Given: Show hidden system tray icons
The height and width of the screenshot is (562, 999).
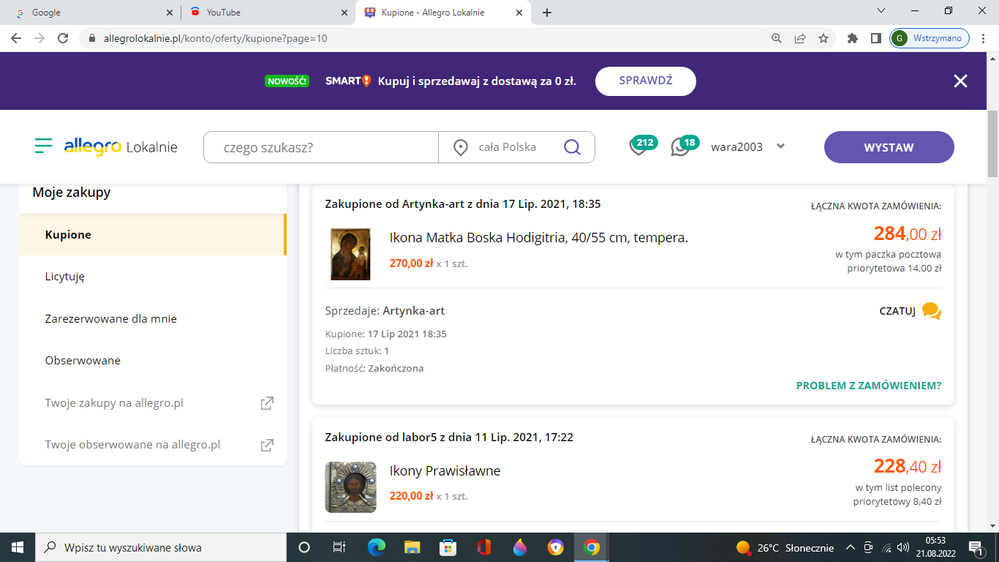Looking at the screenshot, I should tap(850, 547).
